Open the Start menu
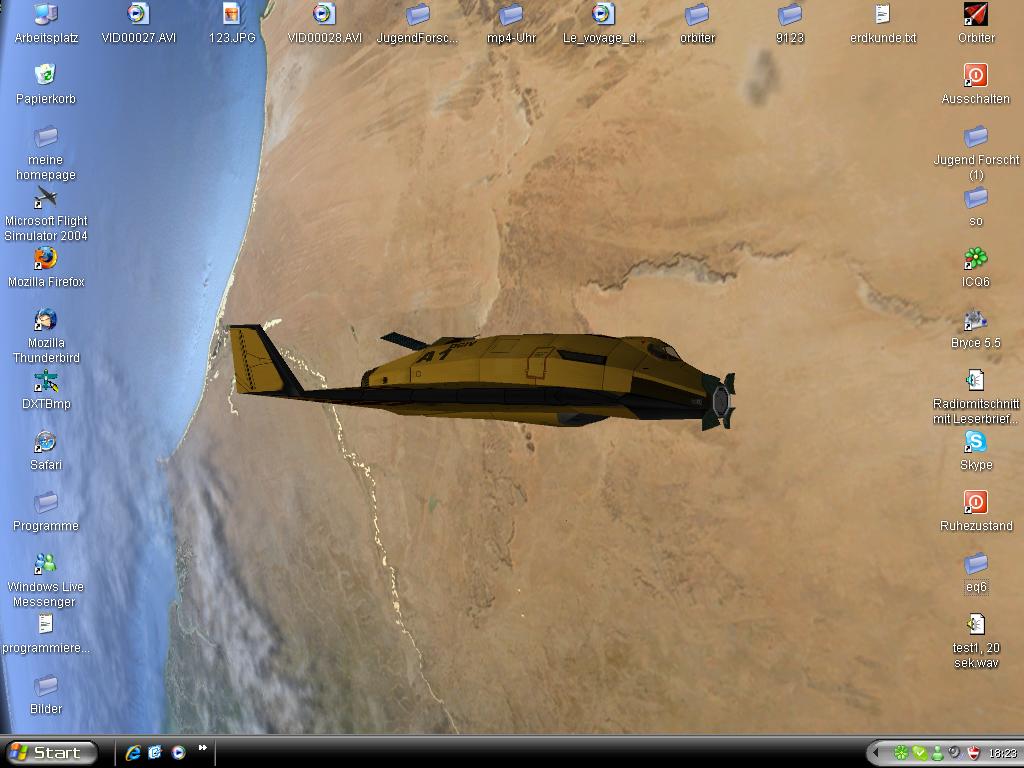Screen dimensions: 1024x768 click(x=51, y=753)
